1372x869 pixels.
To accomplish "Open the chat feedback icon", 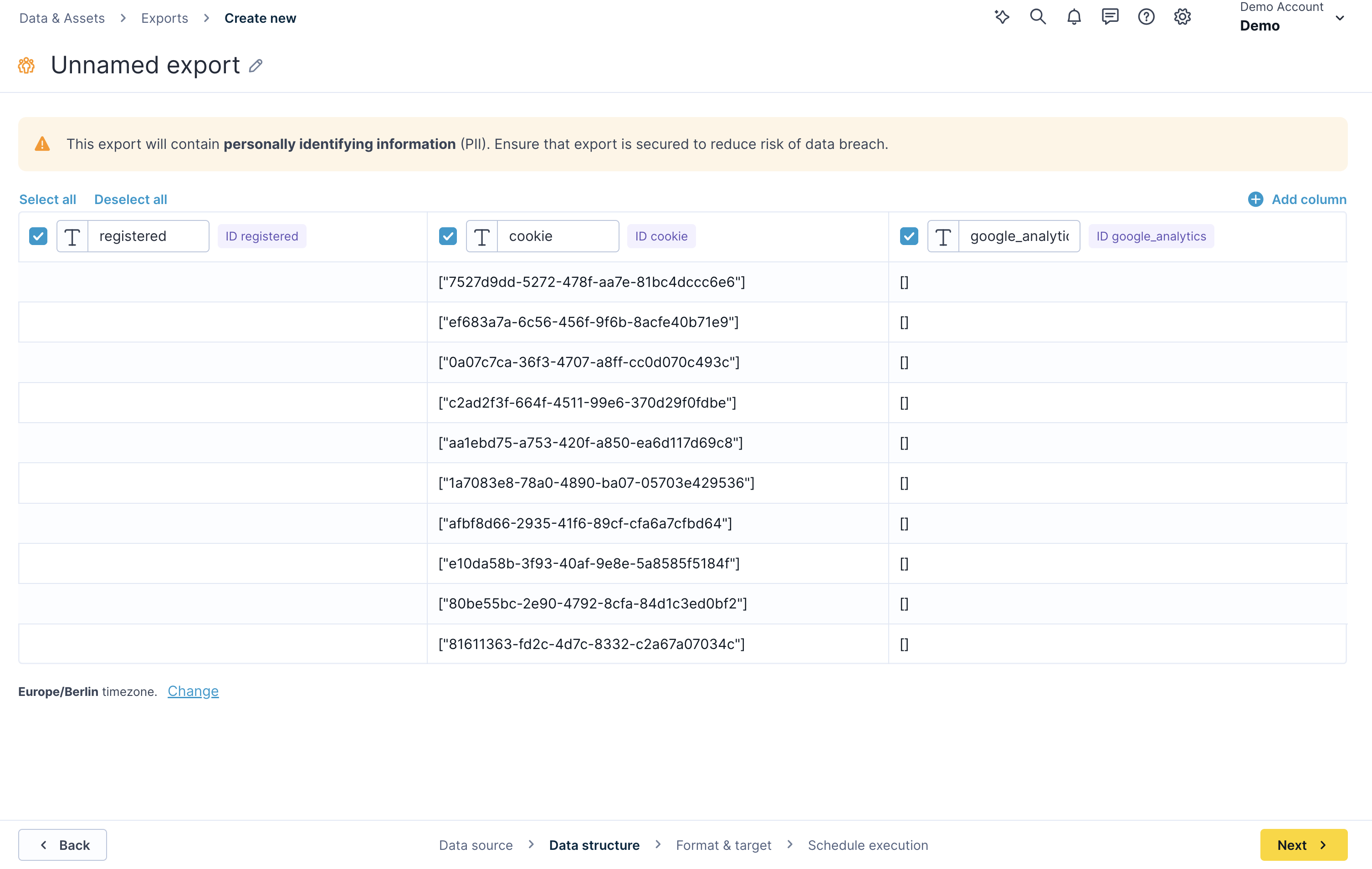I will coord(1110,16).
